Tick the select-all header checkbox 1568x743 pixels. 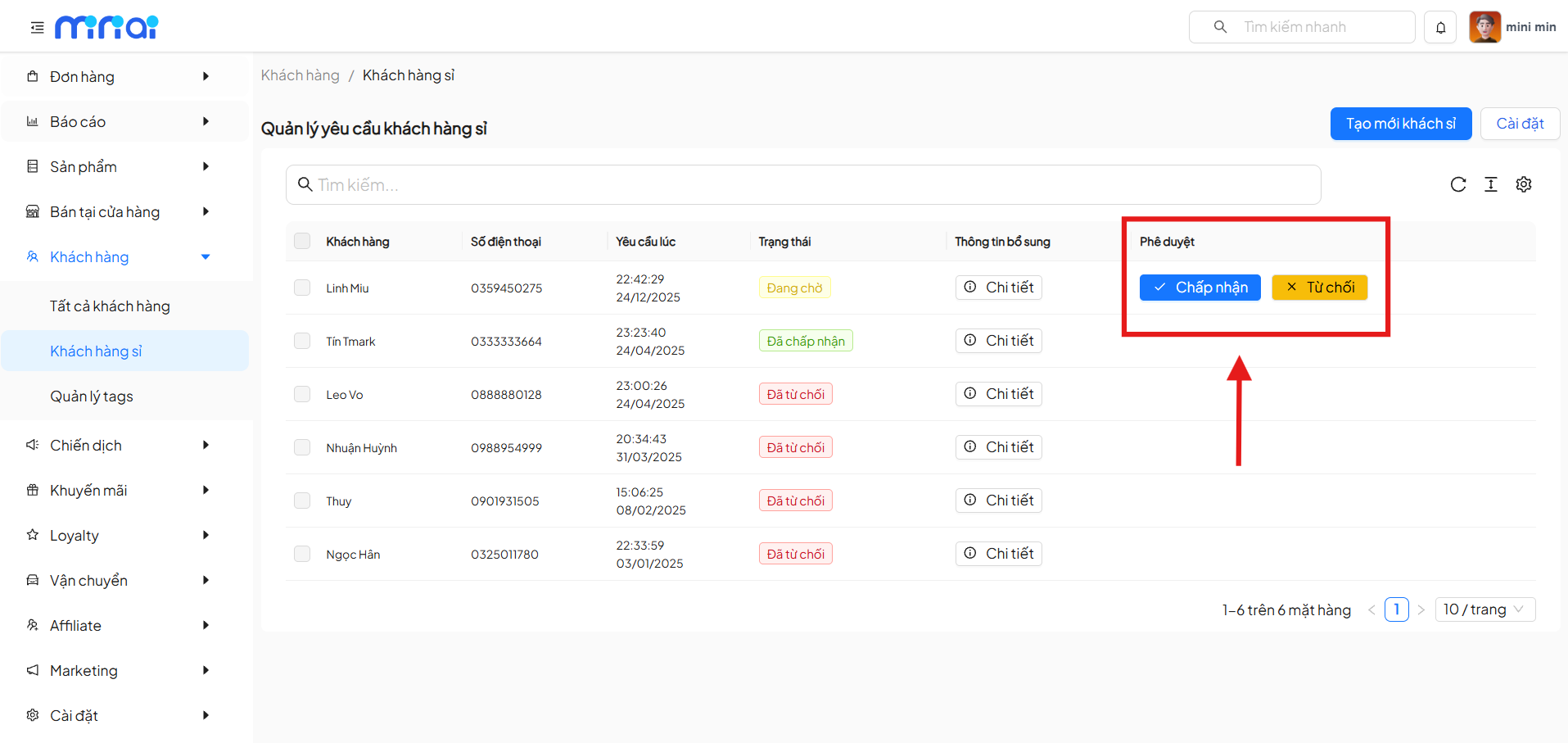click(x=302, y=241)
